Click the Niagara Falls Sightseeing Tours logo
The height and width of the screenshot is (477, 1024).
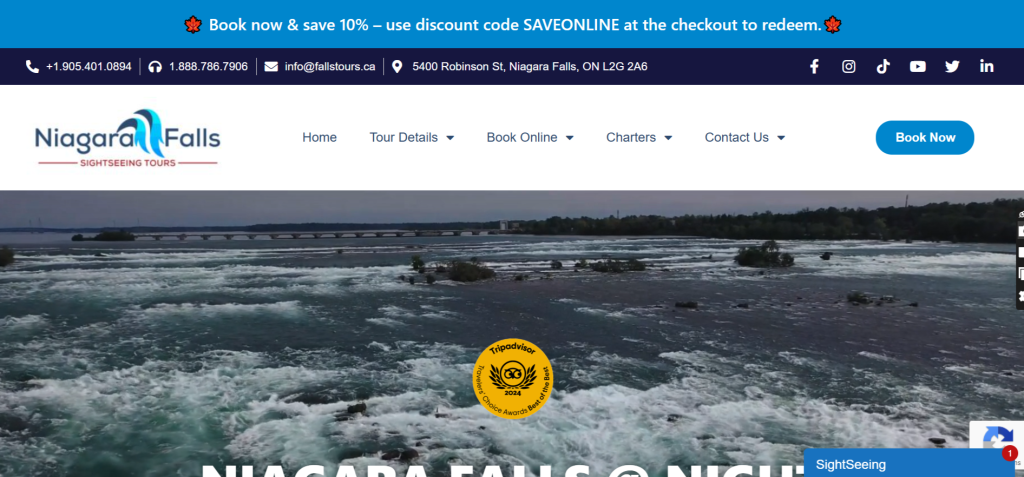127,138
